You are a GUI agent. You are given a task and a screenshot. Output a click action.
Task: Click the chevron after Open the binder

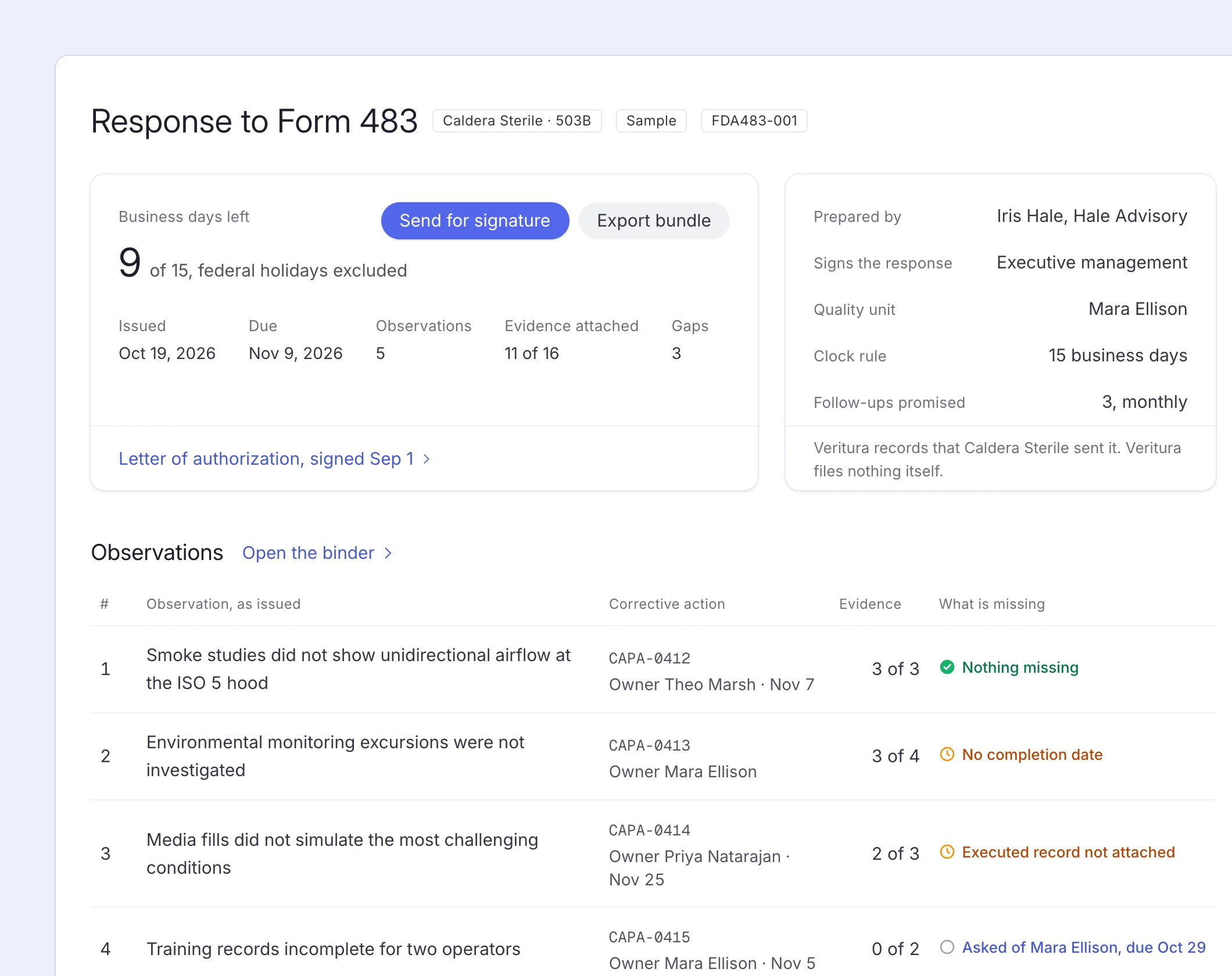pyautogui.click(x=388, y=553)
